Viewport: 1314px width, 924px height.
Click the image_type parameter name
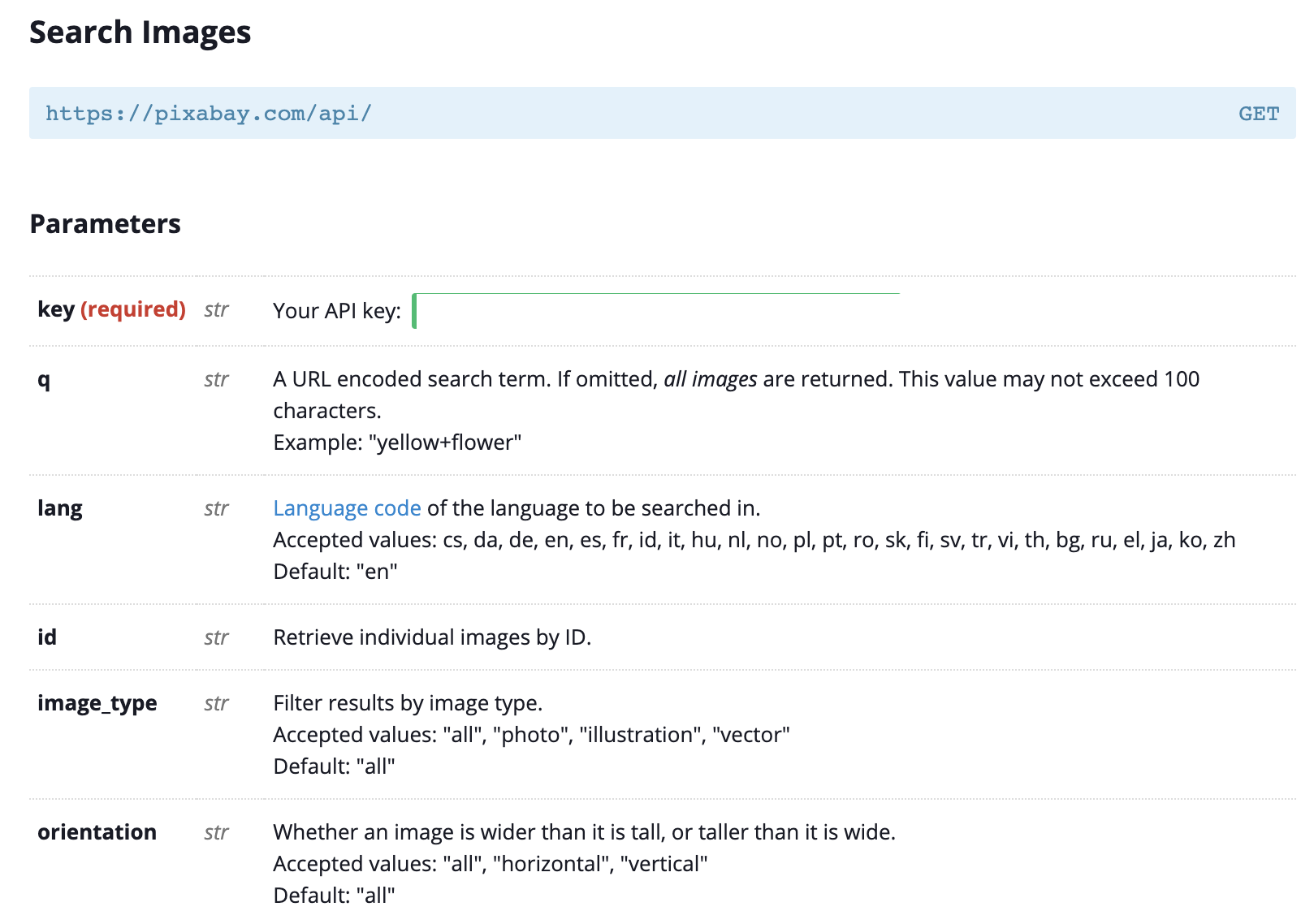[x=97, y=703]
